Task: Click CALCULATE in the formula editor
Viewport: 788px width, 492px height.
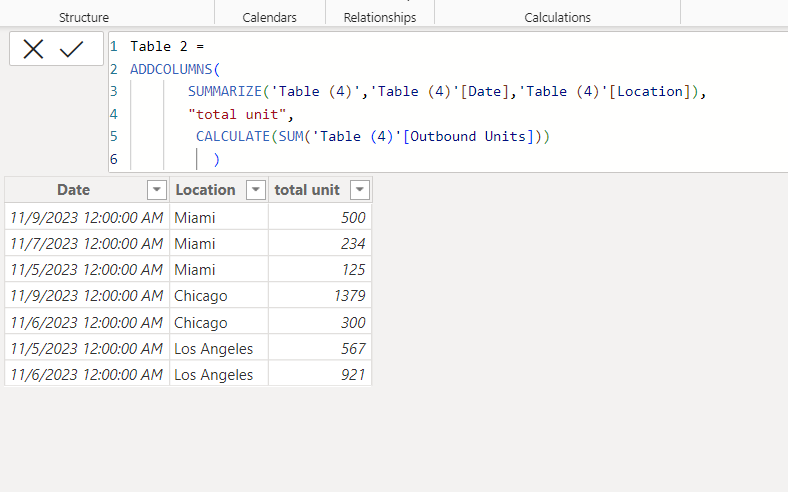Action: click(233, 137)
